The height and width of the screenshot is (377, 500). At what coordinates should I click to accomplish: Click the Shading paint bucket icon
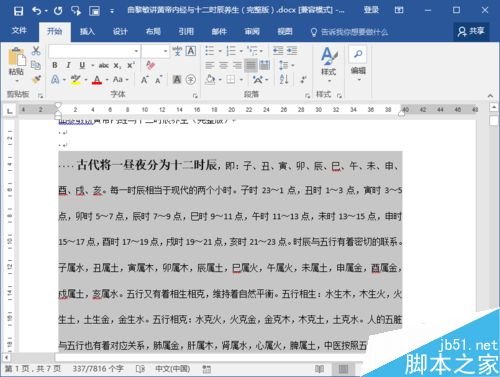coord(210,79)
